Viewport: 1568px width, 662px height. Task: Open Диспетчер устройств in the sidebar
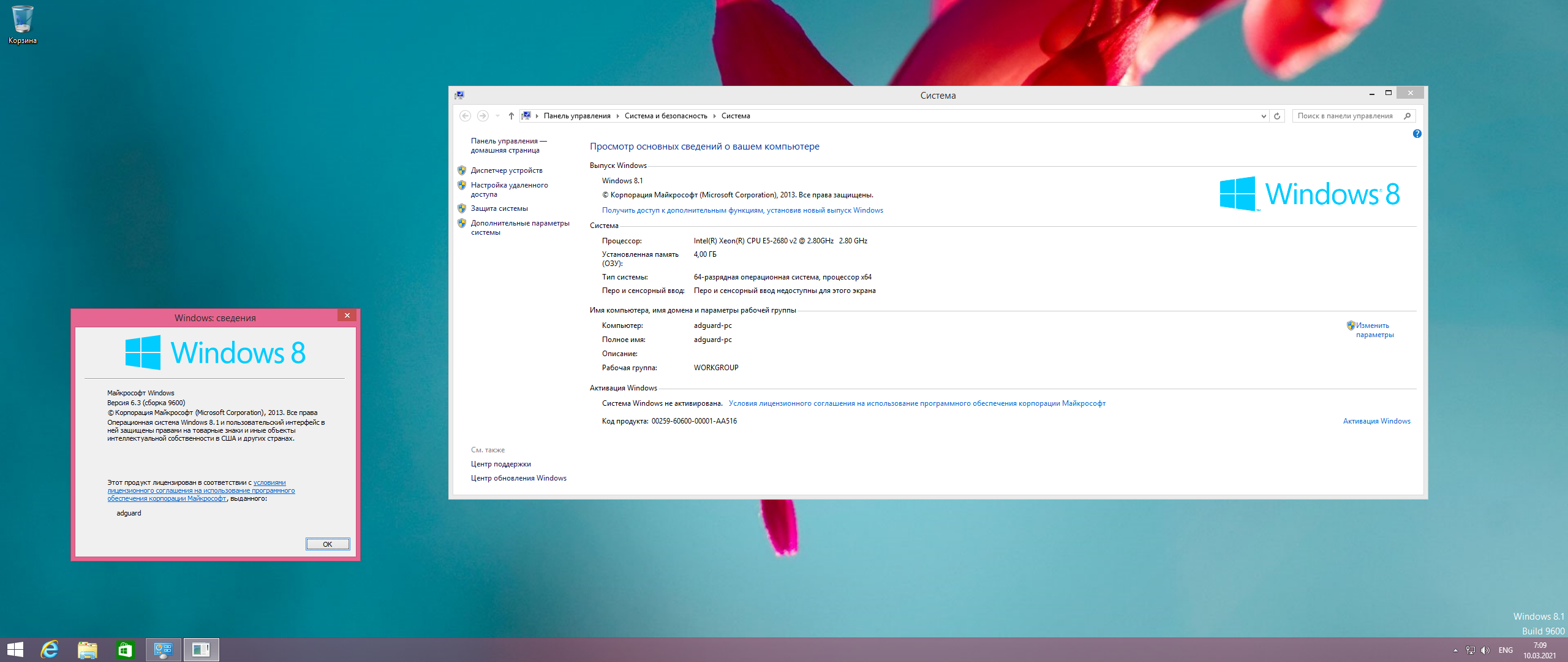tap(506, 170)
